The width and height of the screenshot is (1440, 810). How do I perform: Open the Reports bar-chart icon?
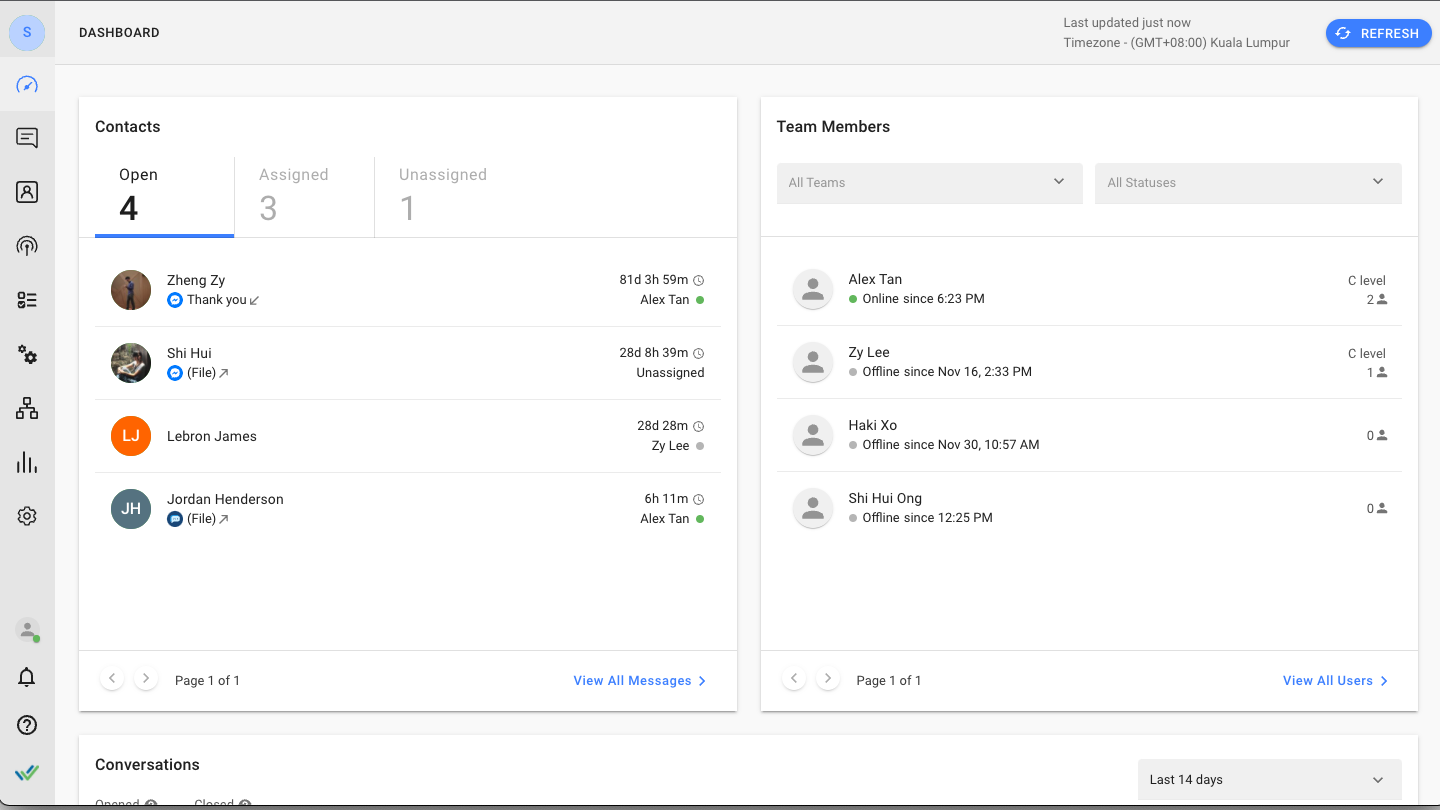(x=27, y=462)
